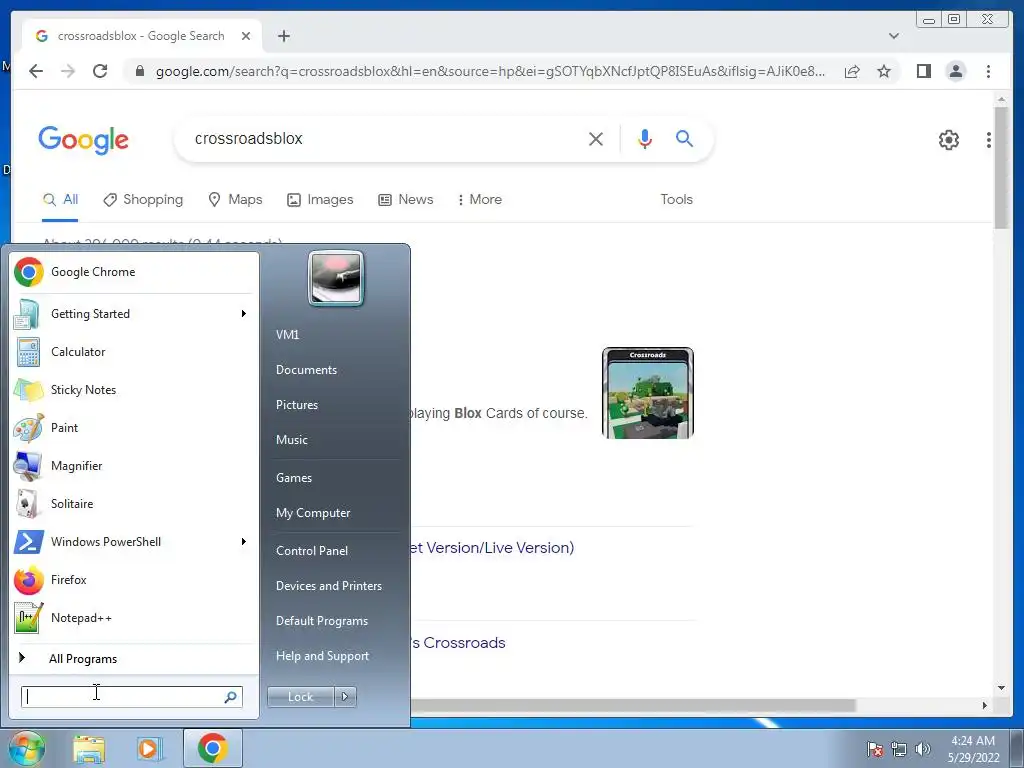Open Windows Media Player from taskbar
The image size is (1024, 768).
point(149,748)
